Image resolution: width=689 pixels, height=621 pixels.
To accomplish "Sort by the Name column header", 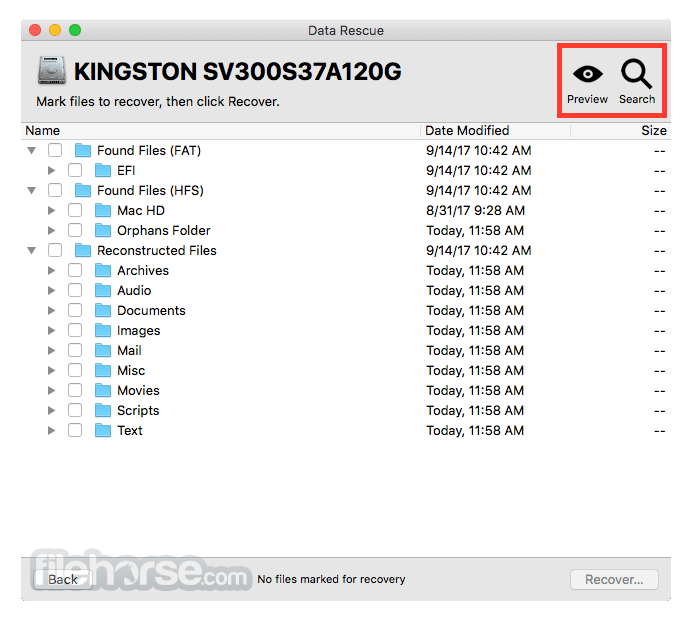I will pyautogui.click(x=221, y=131).
